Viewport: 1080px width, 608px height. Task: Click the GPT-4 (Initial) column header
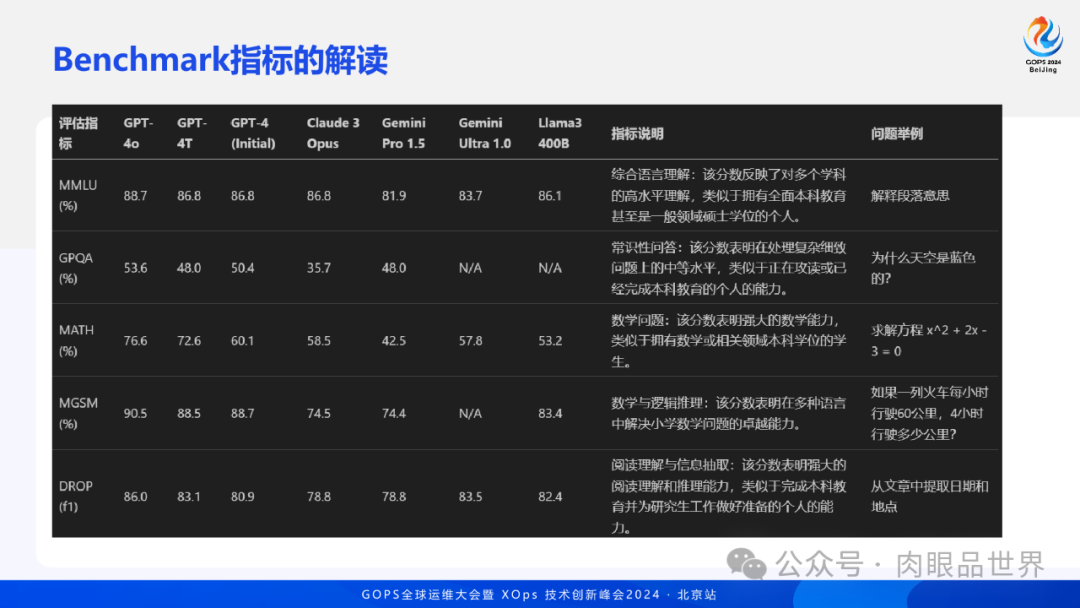click(x=253, y=133)
